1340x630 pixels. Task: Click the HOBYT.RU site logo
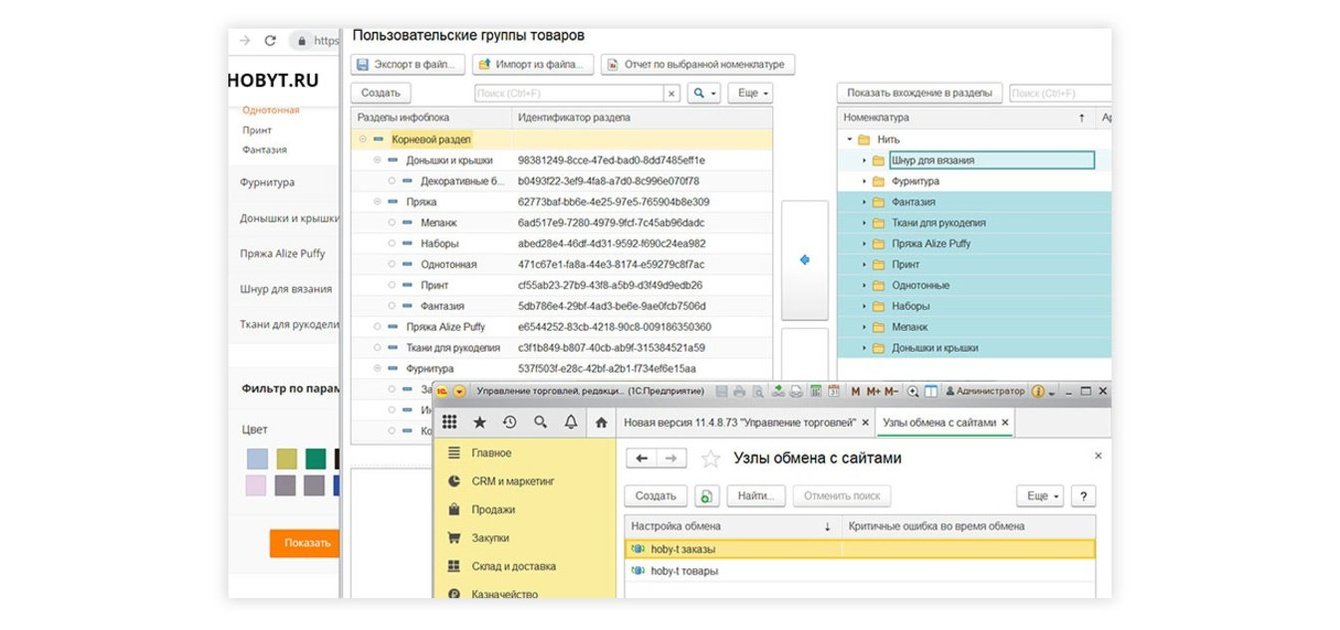pyautogui.click(x=273, y=80)
